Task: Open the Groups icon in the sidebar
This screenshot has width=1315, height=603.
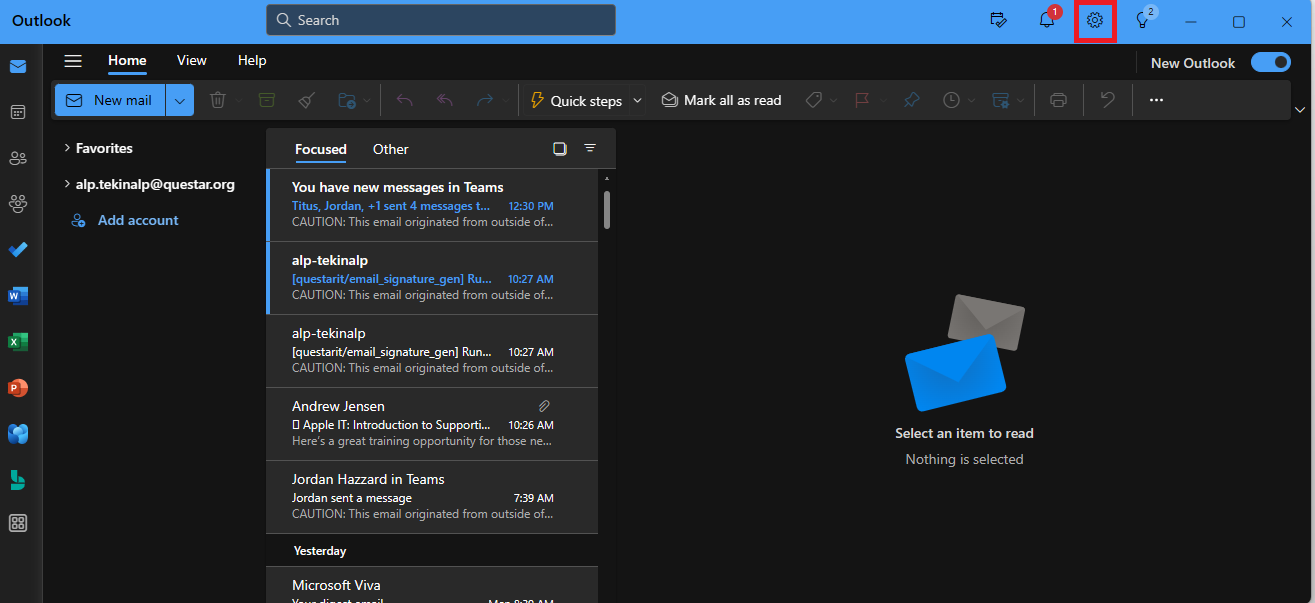Action: tap(18, 203)
